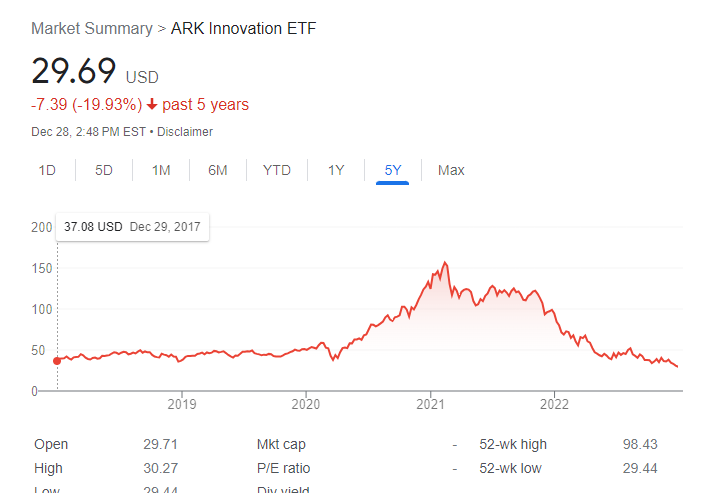Click the red down arrow icon
The height and width of the screenshot is (493, 708).
(x=152, y=105)
